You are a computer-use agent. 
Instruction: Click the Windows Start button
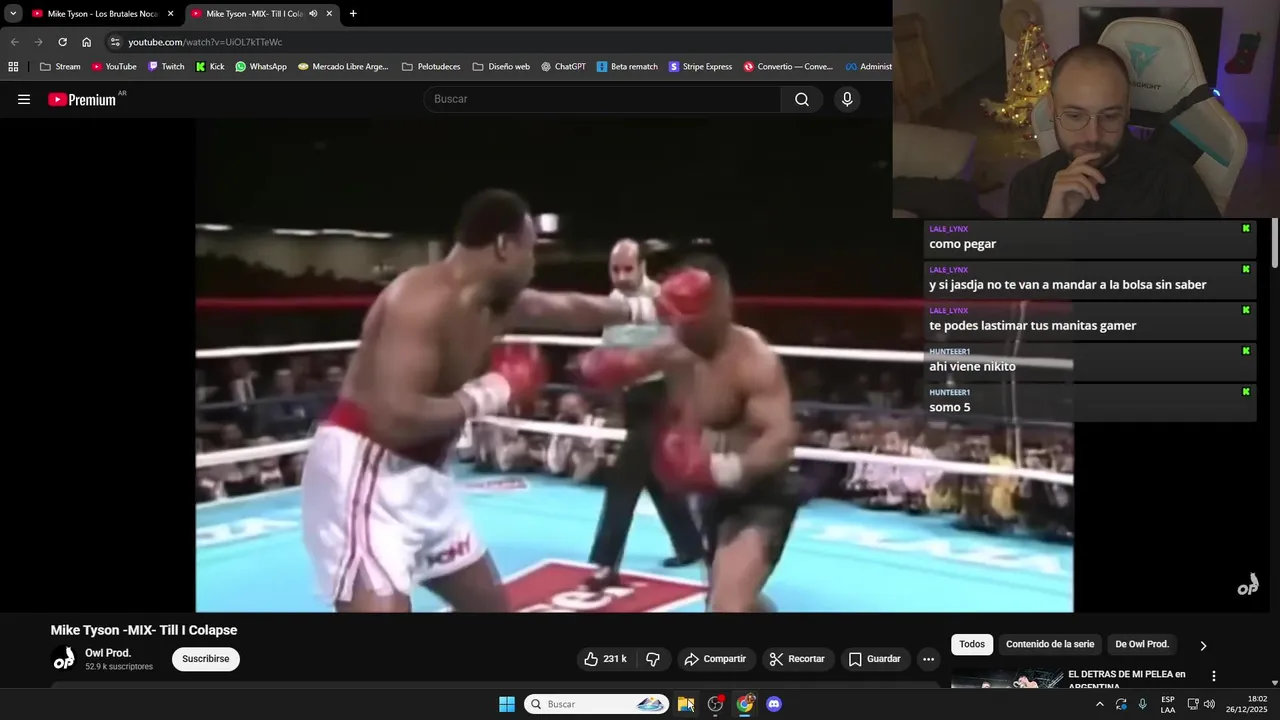point(507,704)
